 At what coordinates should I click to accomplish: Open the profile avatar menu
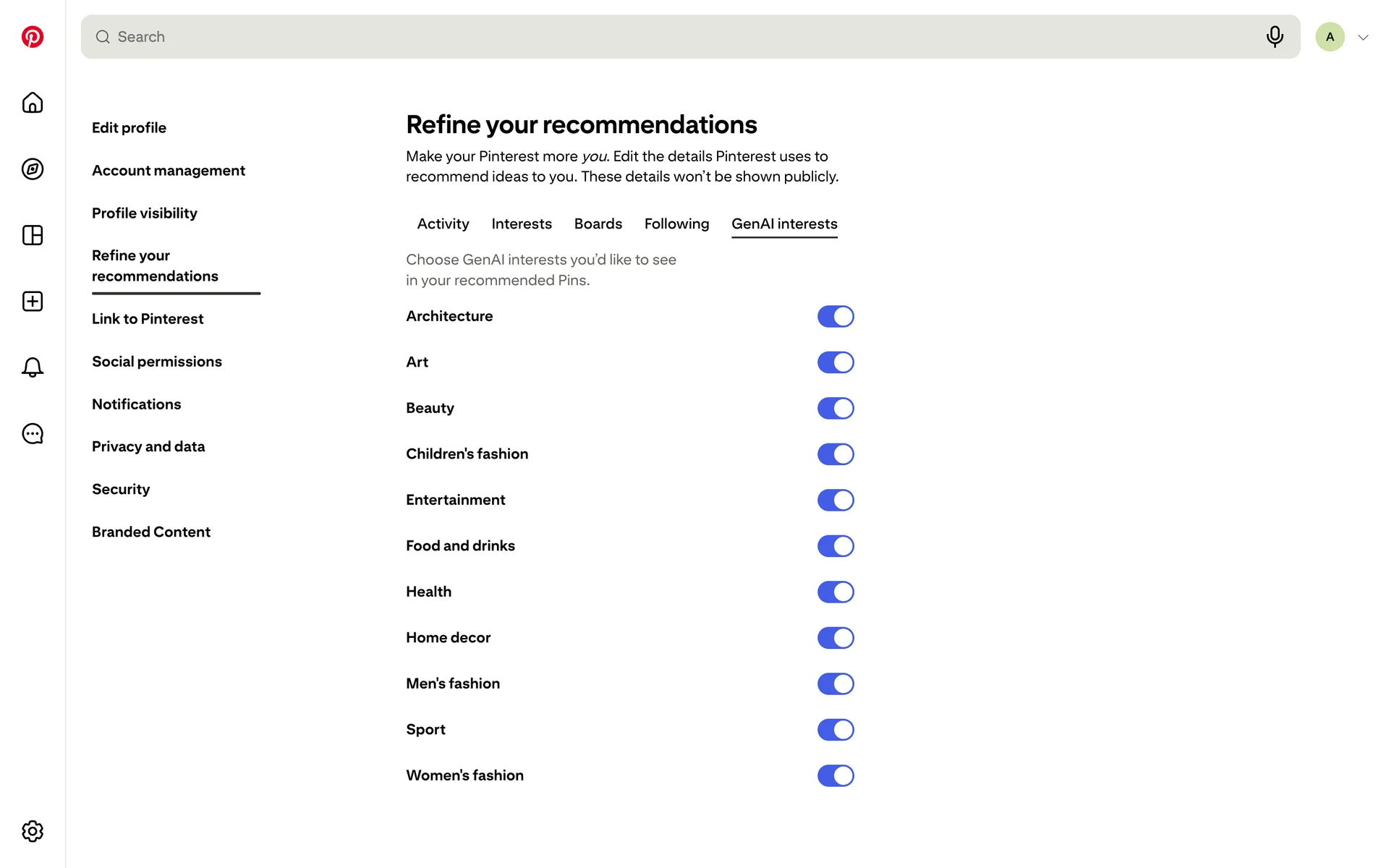[x=1330, y=37]
